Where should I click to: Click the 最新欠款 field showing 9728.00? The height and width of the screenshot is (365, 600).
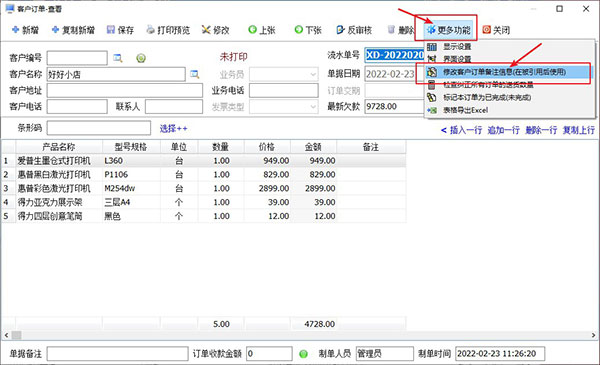point(395,106)
